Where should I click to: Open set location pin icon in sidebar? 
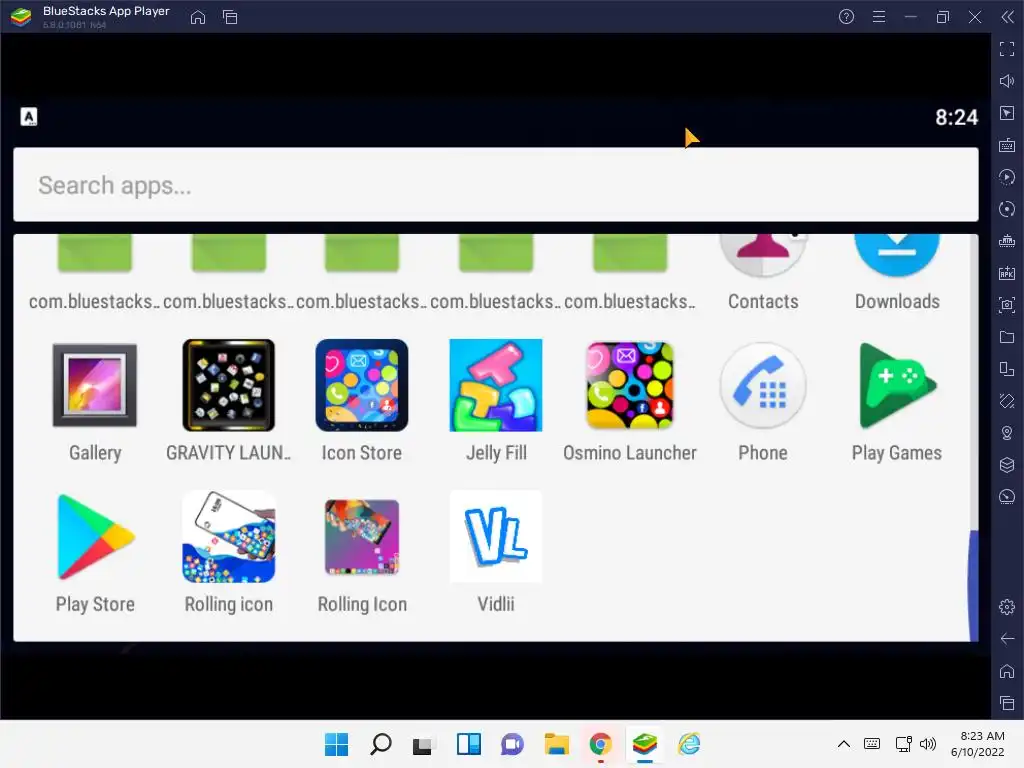(1007, 433)
